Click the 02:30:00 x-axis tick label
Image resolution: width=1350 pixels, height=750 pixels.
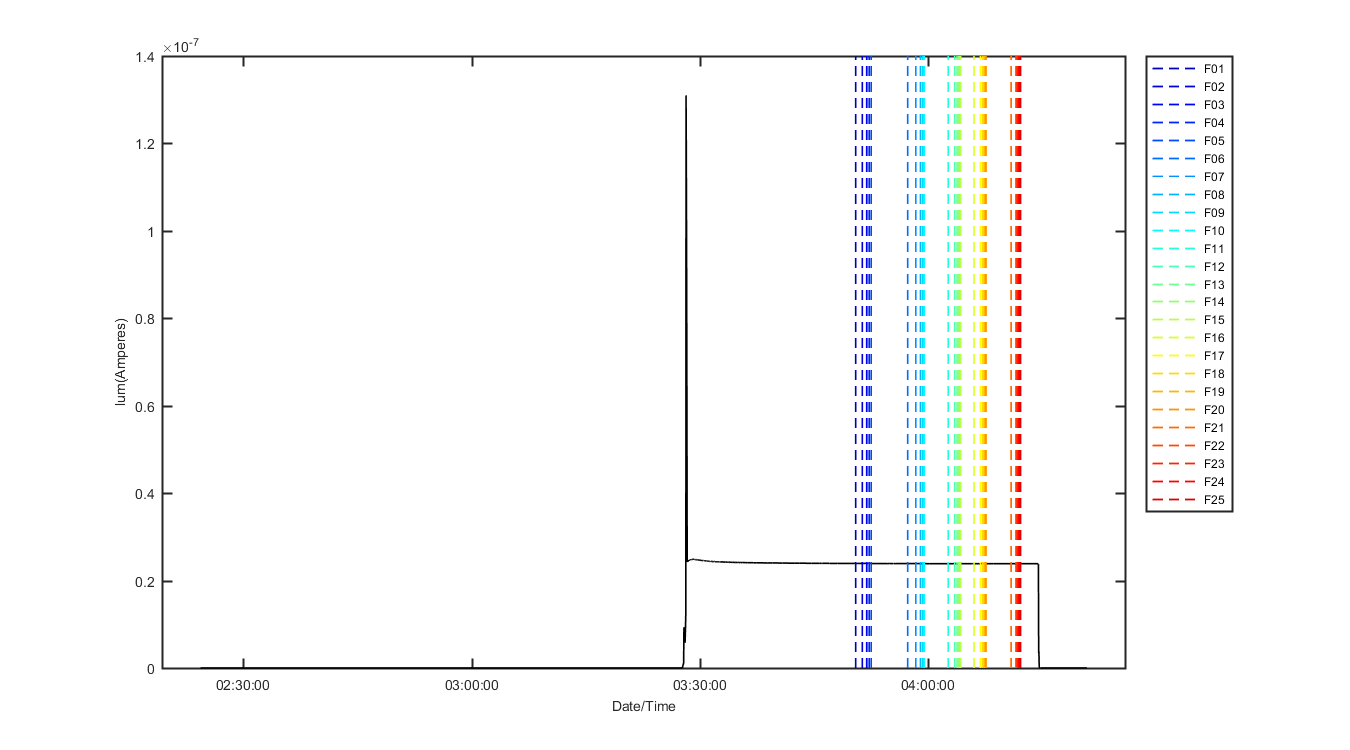pos(244,686)
